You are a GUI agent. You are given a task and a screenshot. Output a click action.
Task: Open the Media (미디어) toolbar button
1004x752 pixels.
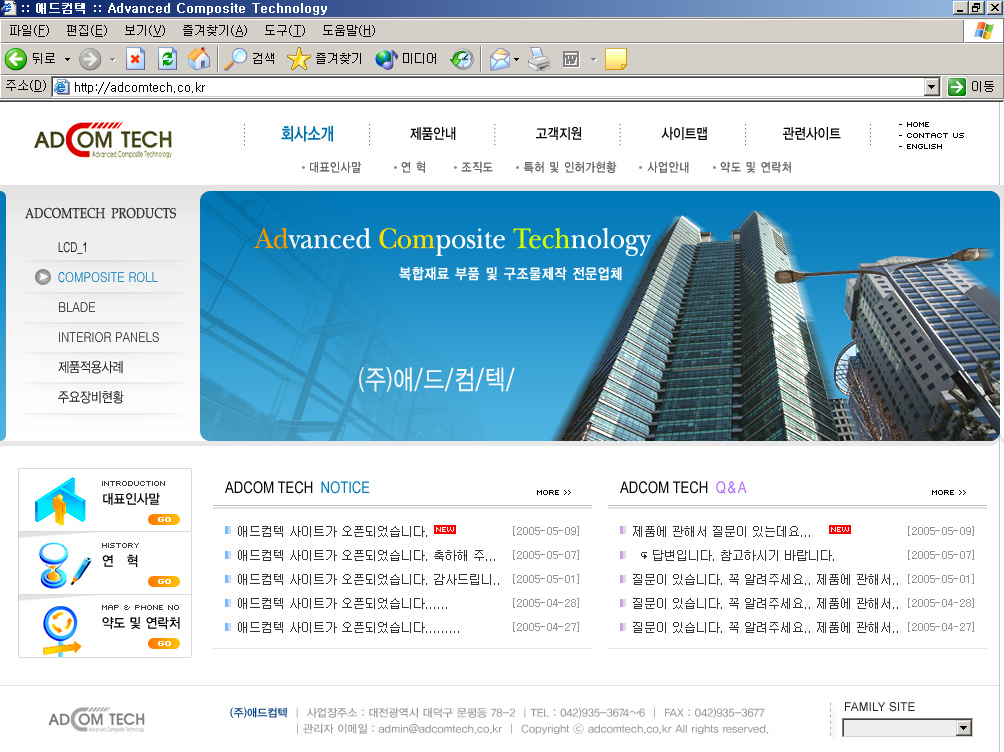click(407, 59)
